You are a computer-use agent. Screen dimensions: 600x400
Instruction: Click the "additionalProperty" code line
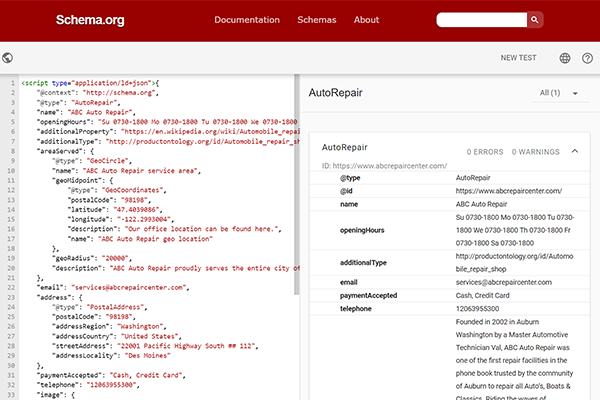coord(168,132)
